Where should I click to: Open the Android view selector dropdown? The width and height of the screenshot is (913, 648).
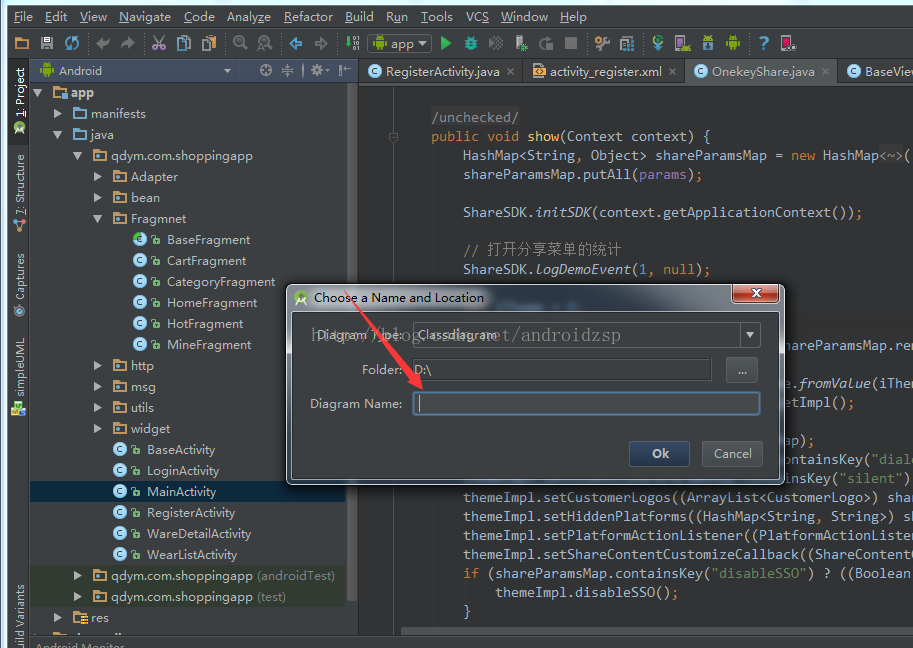click(x=227, y=71)
